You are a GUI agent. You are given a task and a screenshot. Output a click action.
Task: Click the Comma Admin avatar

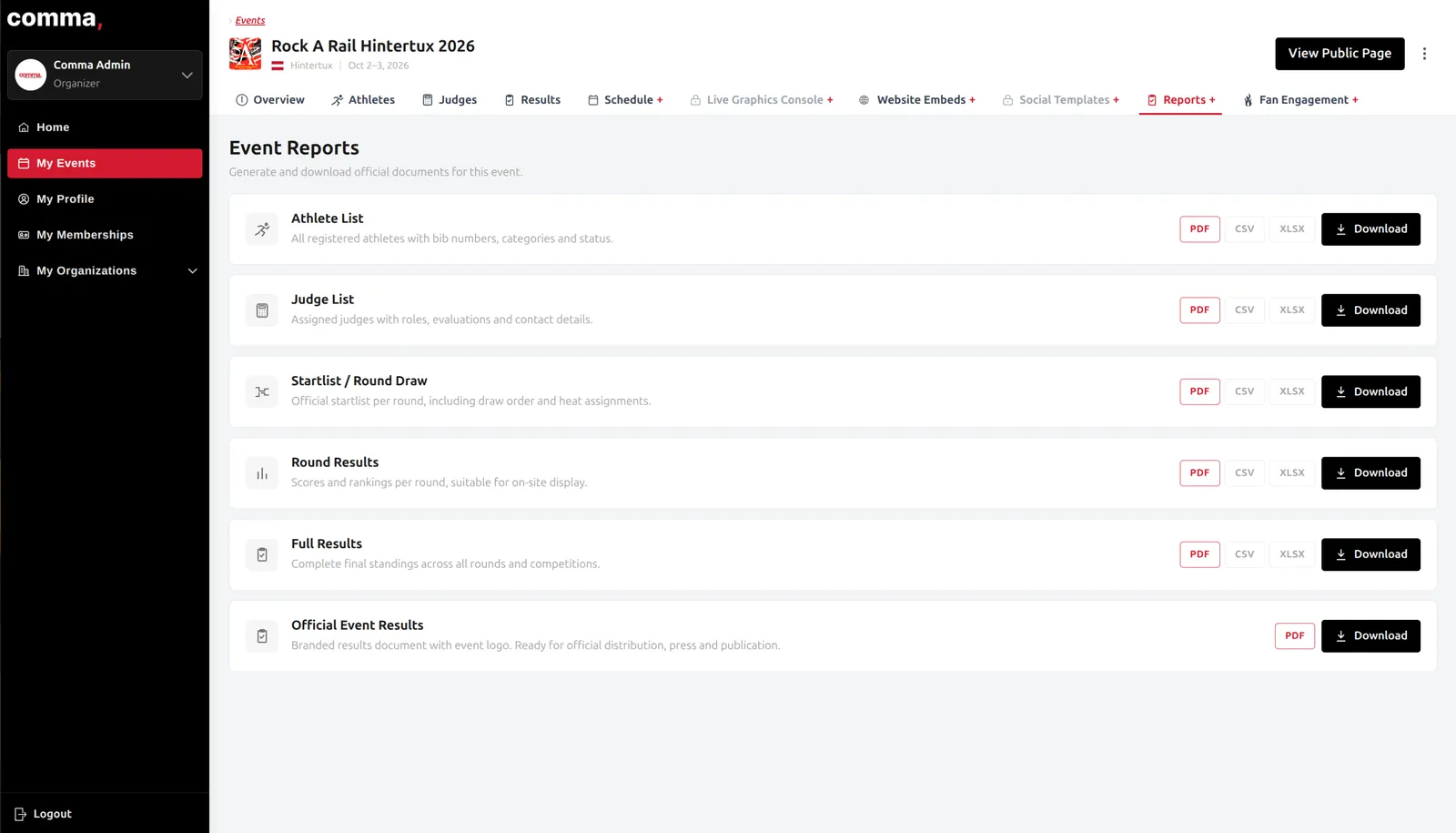(31, 75)
